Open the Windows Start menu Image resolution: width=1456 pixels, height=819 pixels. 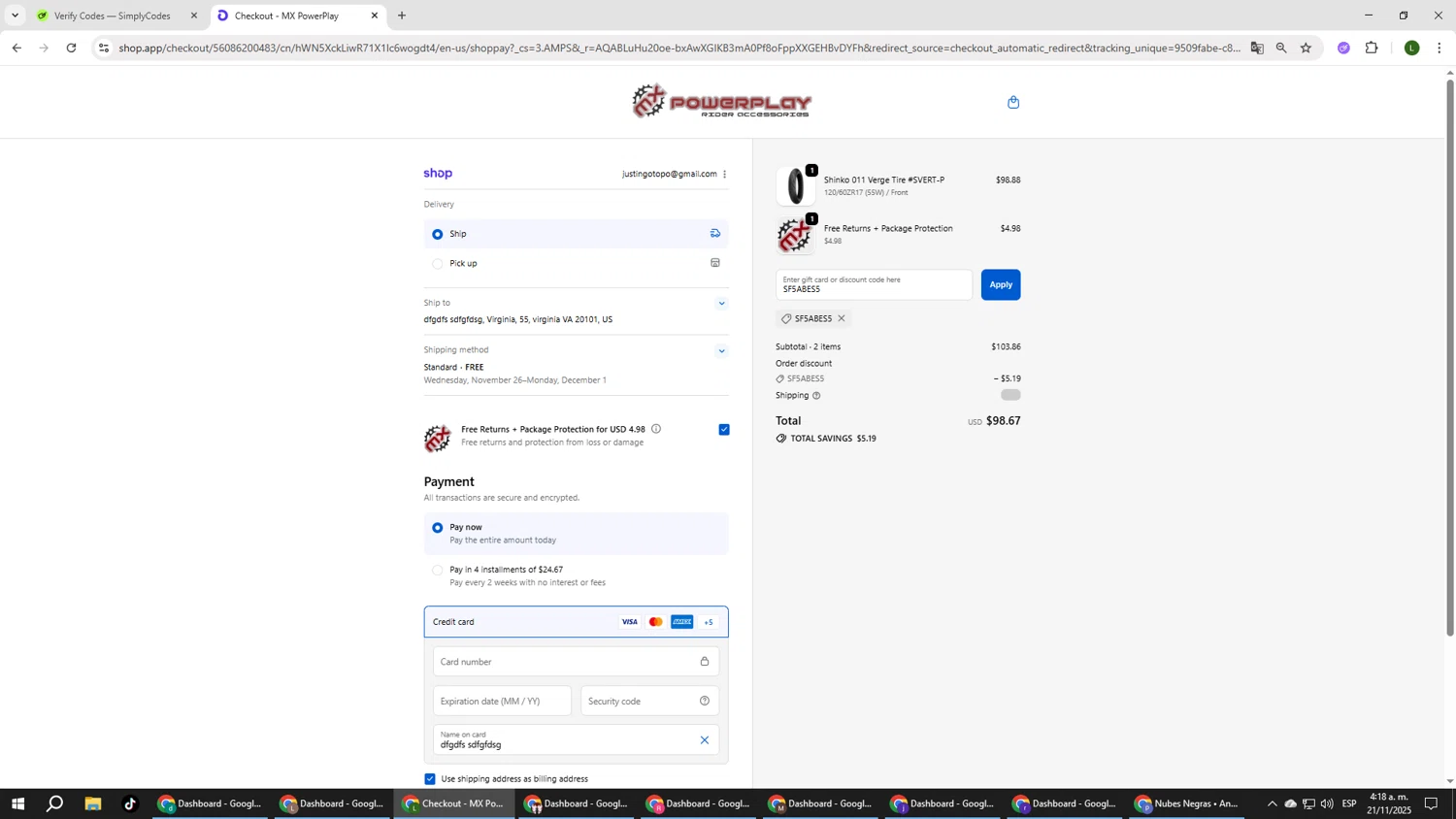pos(17,803)
